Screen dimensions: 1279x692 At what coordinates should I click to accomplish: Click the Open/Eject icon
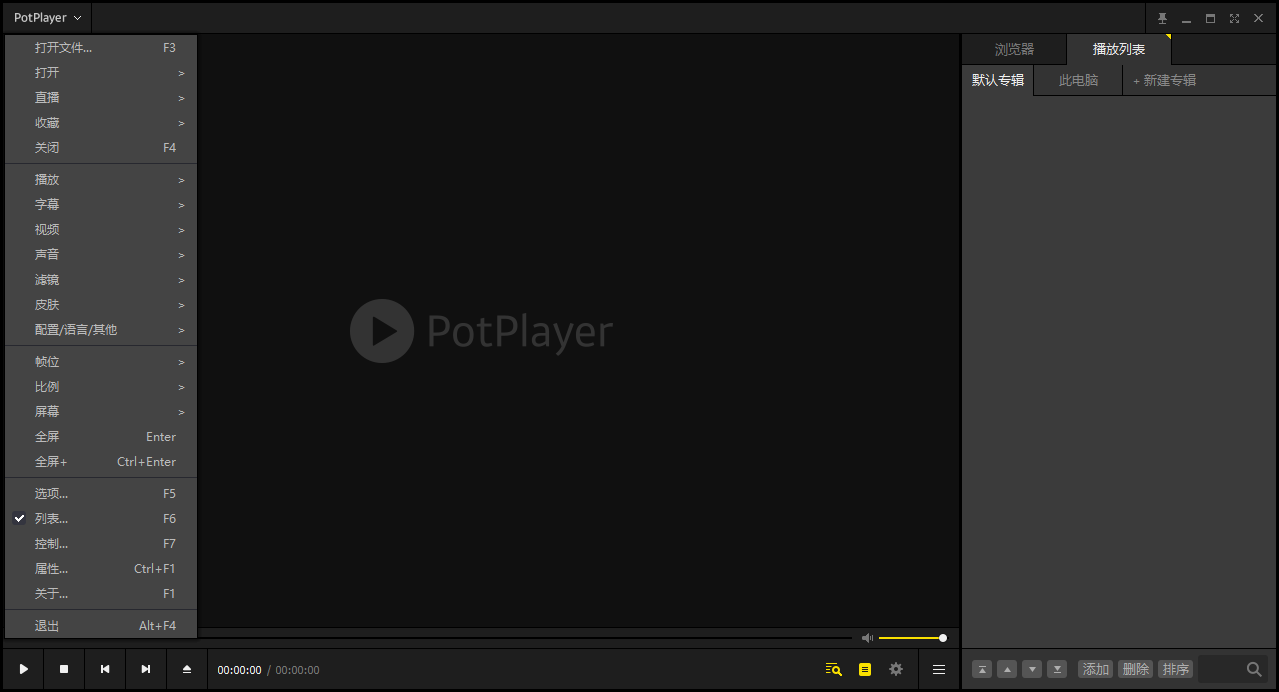186,669
